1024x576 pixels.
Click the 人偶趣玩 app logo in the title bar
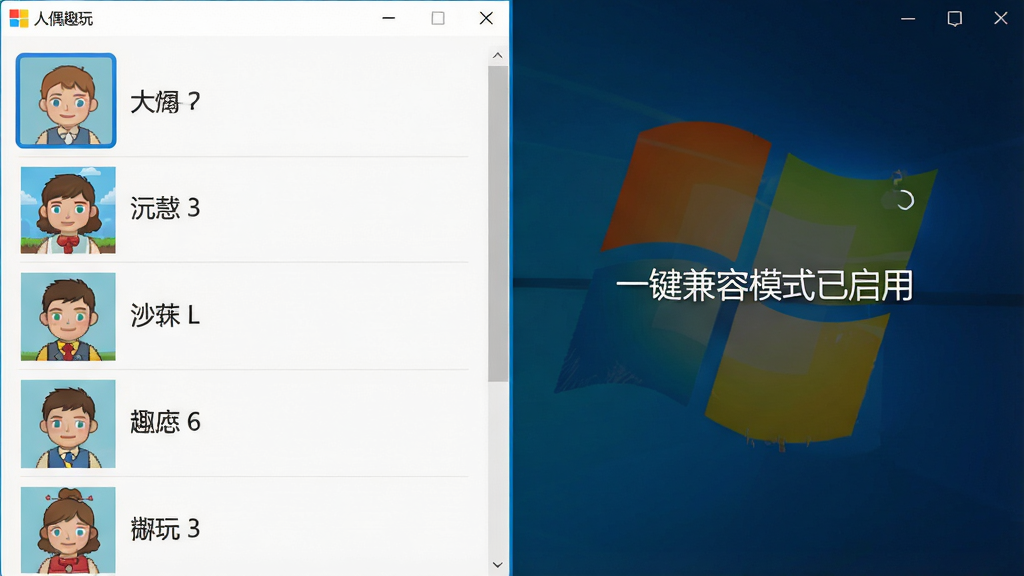pos(19,18)
